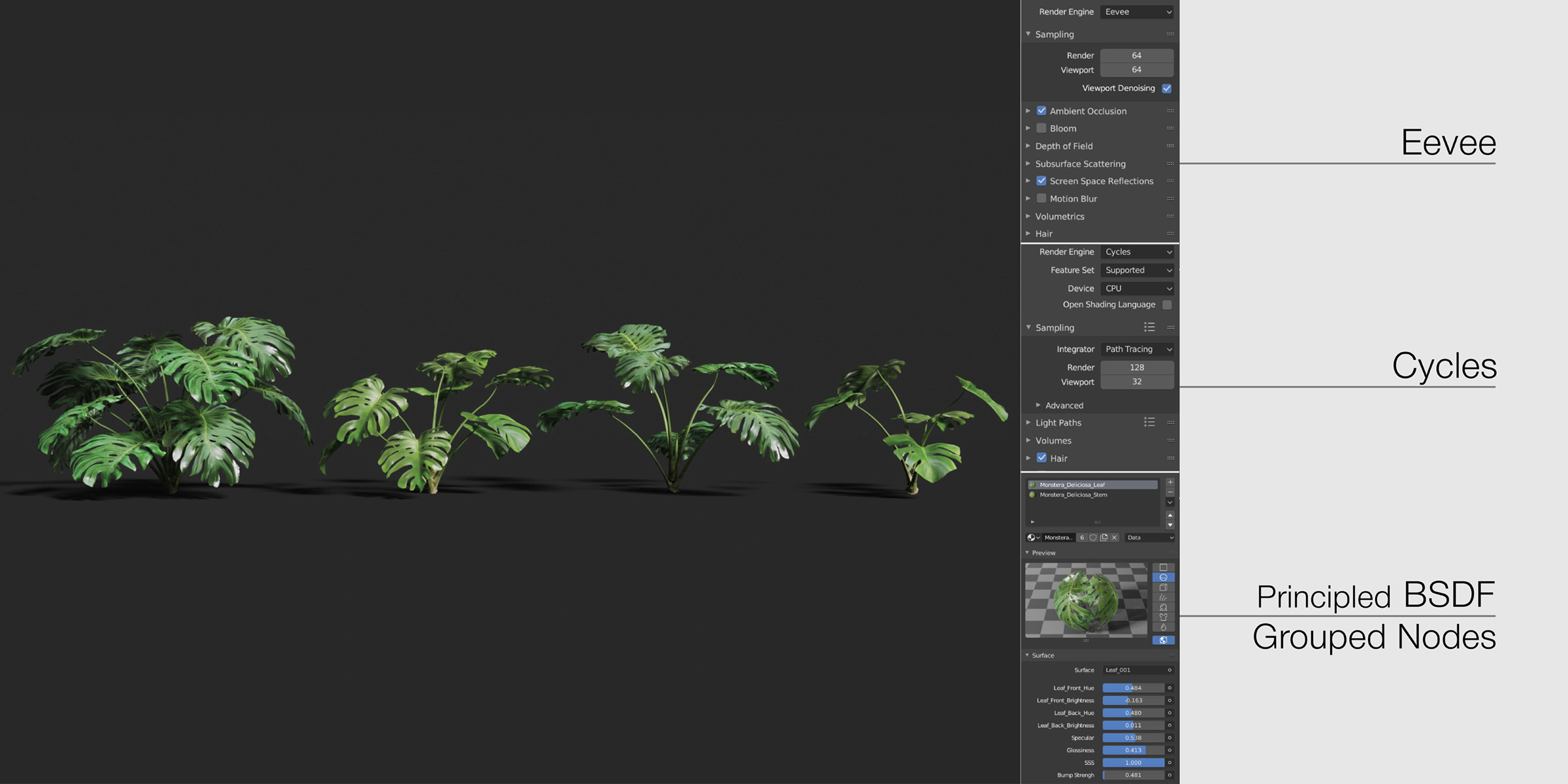Open the Render Engine dropdown showing Eevee
Screen dimensions: 1568x784
click(1137, 12)
